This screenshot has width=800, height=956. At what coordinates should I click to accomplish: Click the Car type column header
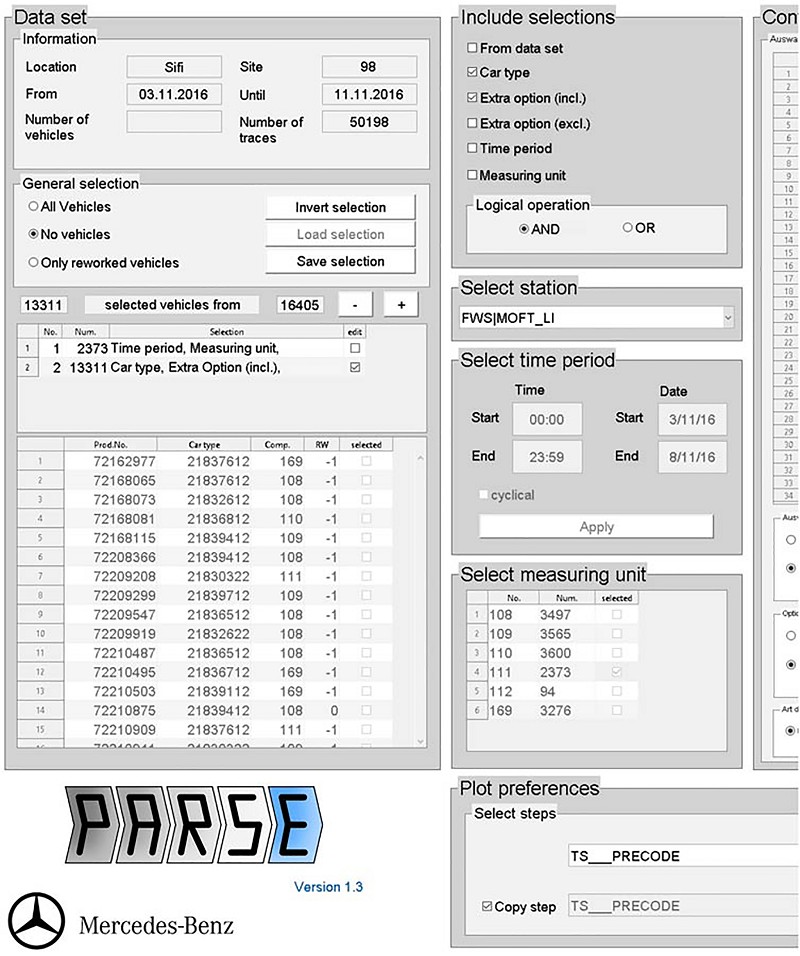click(204, 444)
